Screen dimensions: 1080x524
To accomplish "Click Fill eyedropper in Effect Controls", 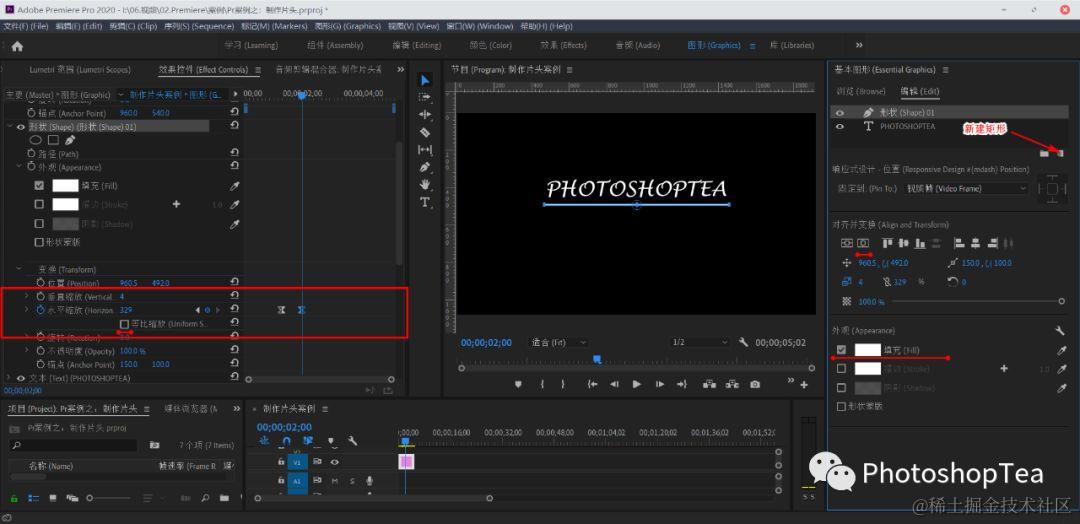I will click(234, 186).
